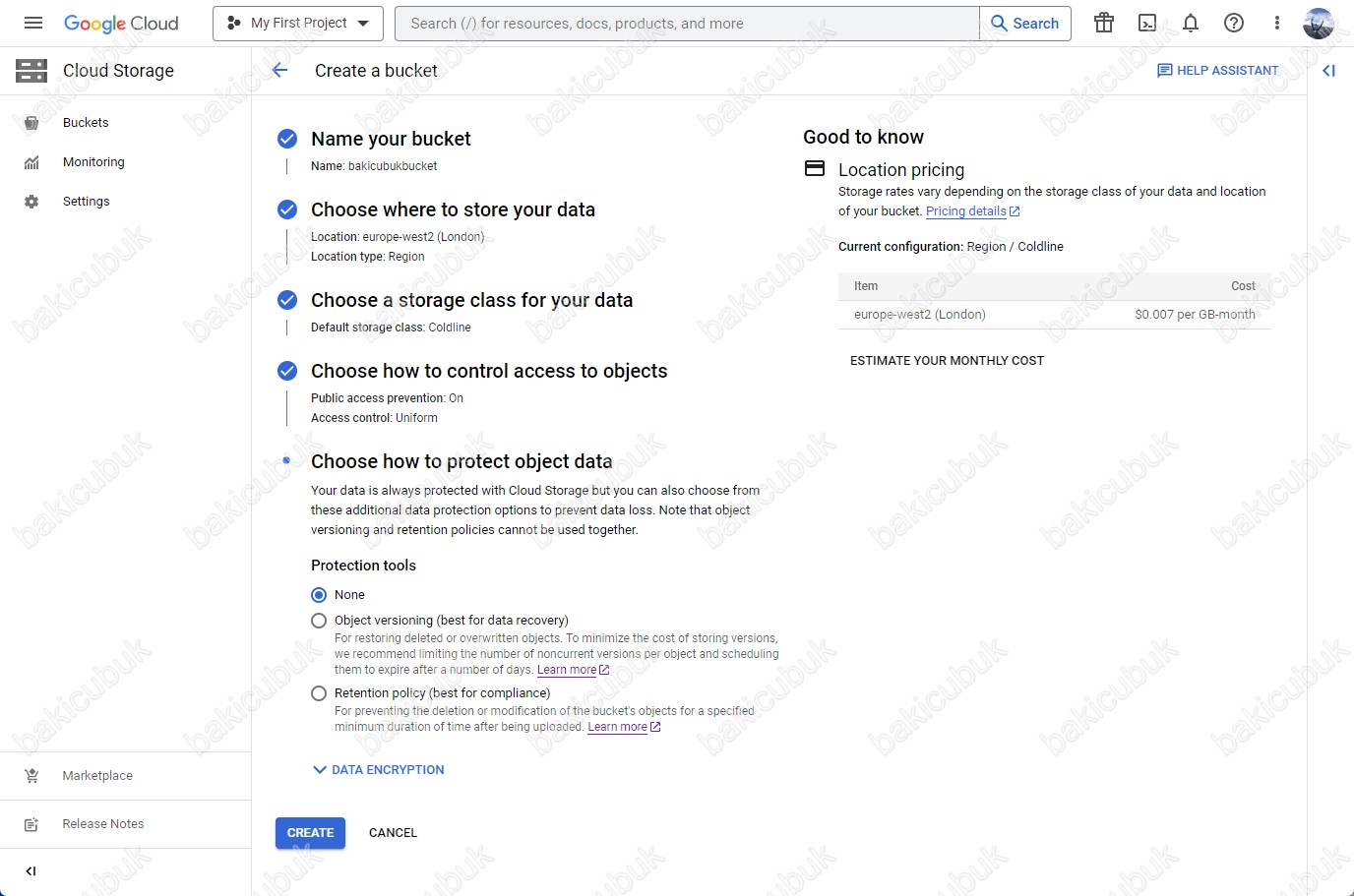Open the My First Project selector
Viewport: 1354px width, 896px height.
298,23
